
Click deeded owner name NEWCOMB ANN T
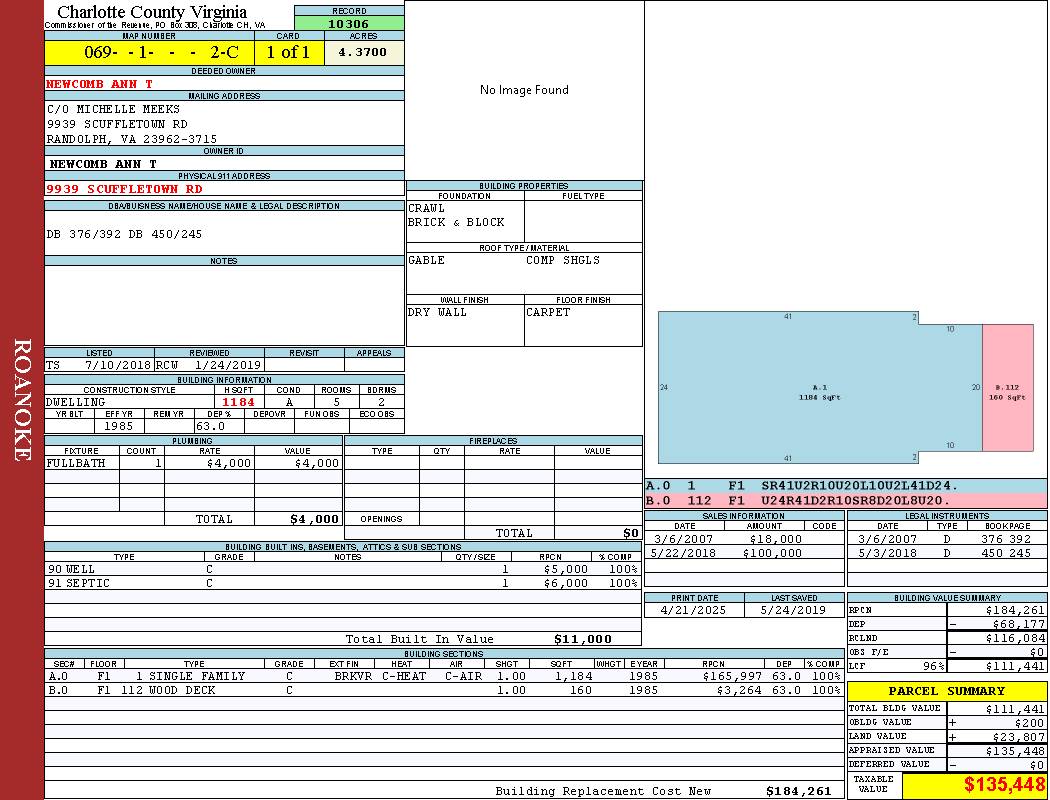point(100,84)
